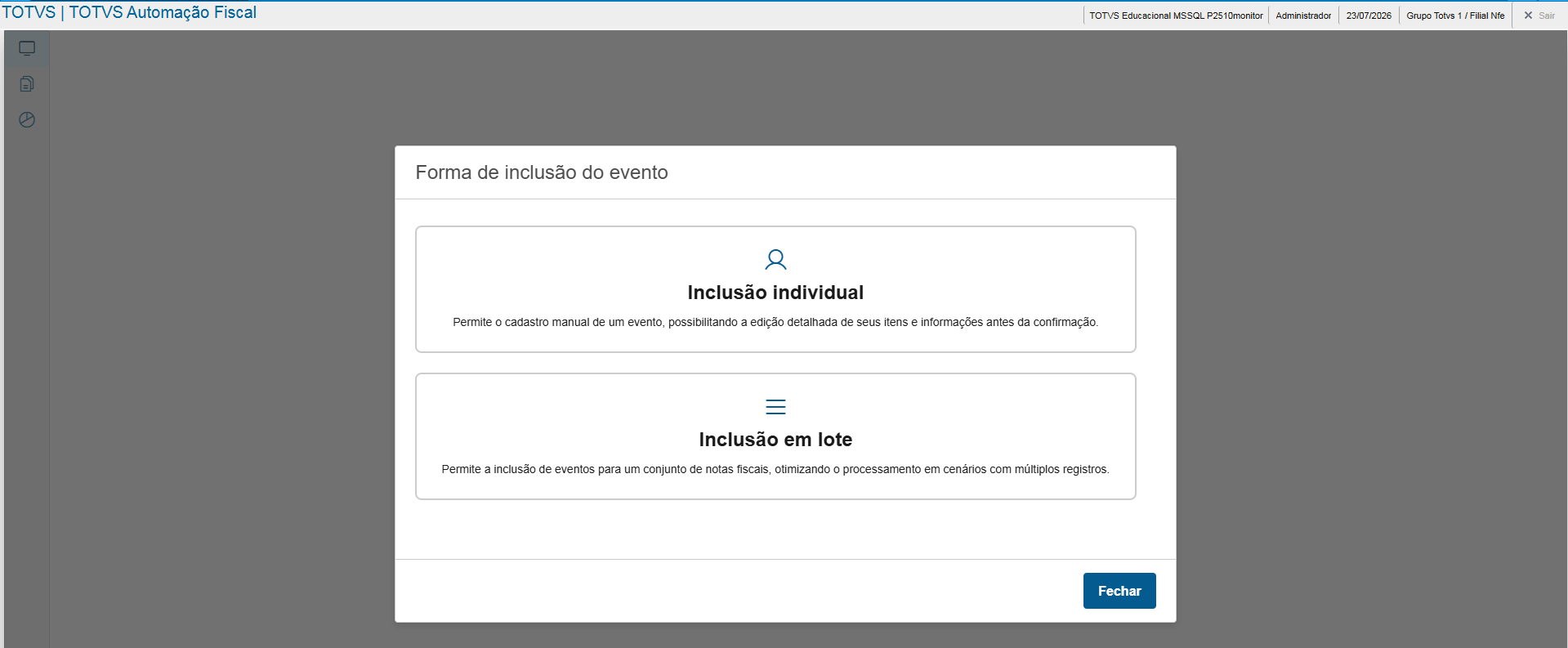This screenshot has height=648, width=1568.
Task: Click the description about cadastro manual de um evento
Action: click(775, 322)
